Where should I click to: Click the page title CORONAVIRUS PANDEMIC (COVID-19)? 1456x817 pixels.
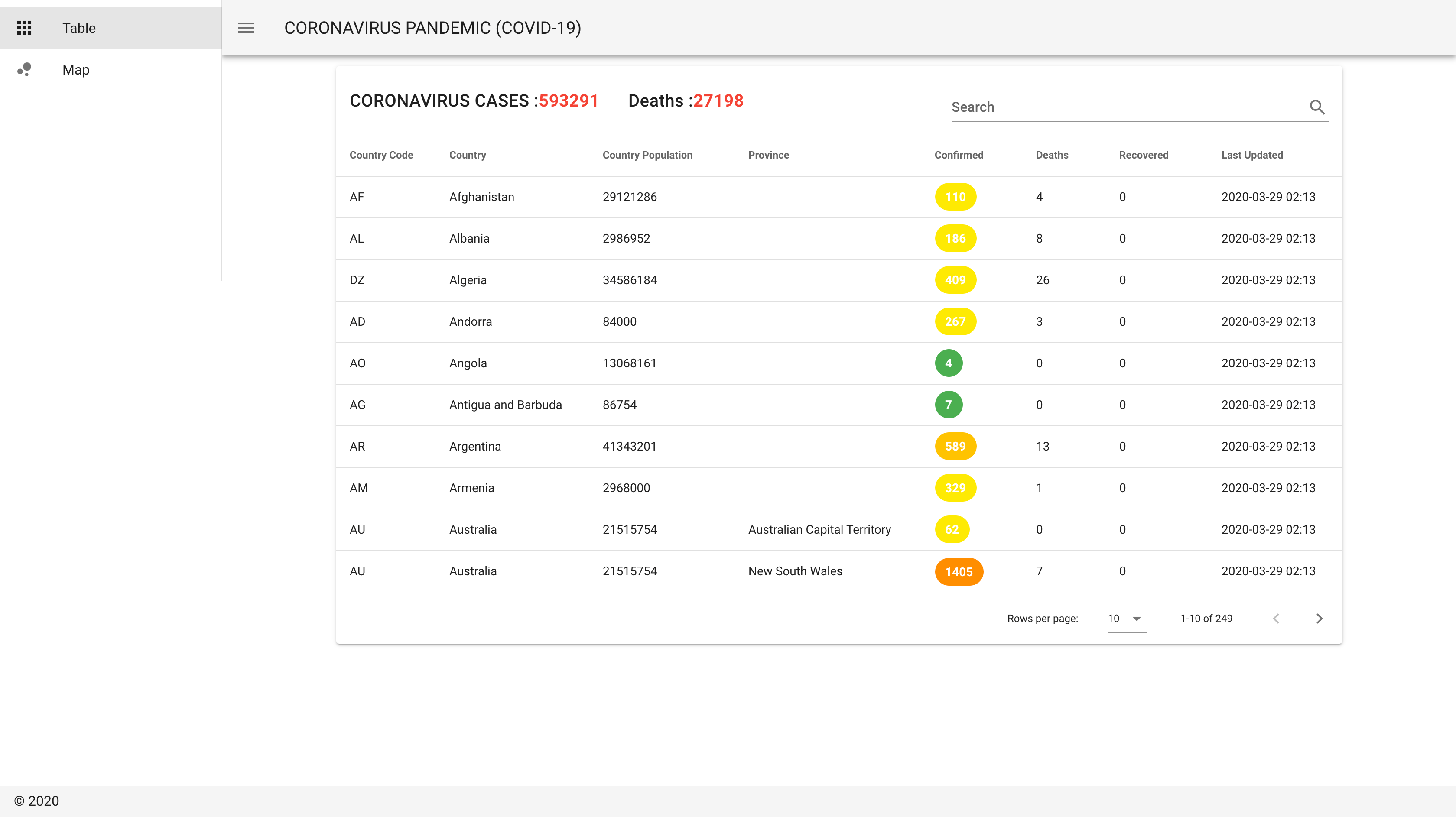[x=432, y=28]
